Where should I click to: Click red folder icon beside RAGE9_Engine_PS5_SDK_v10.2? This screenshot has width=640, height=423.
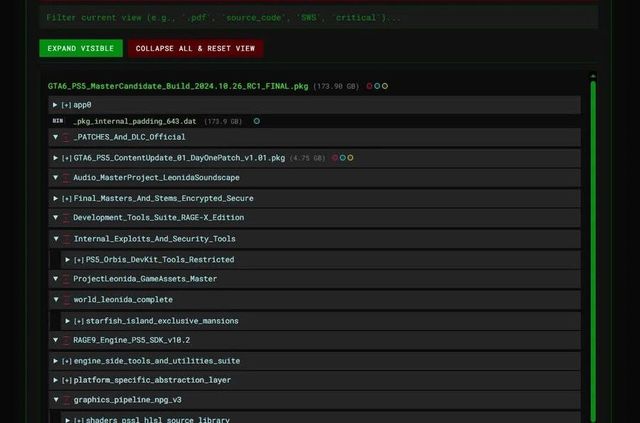[66, 340]
